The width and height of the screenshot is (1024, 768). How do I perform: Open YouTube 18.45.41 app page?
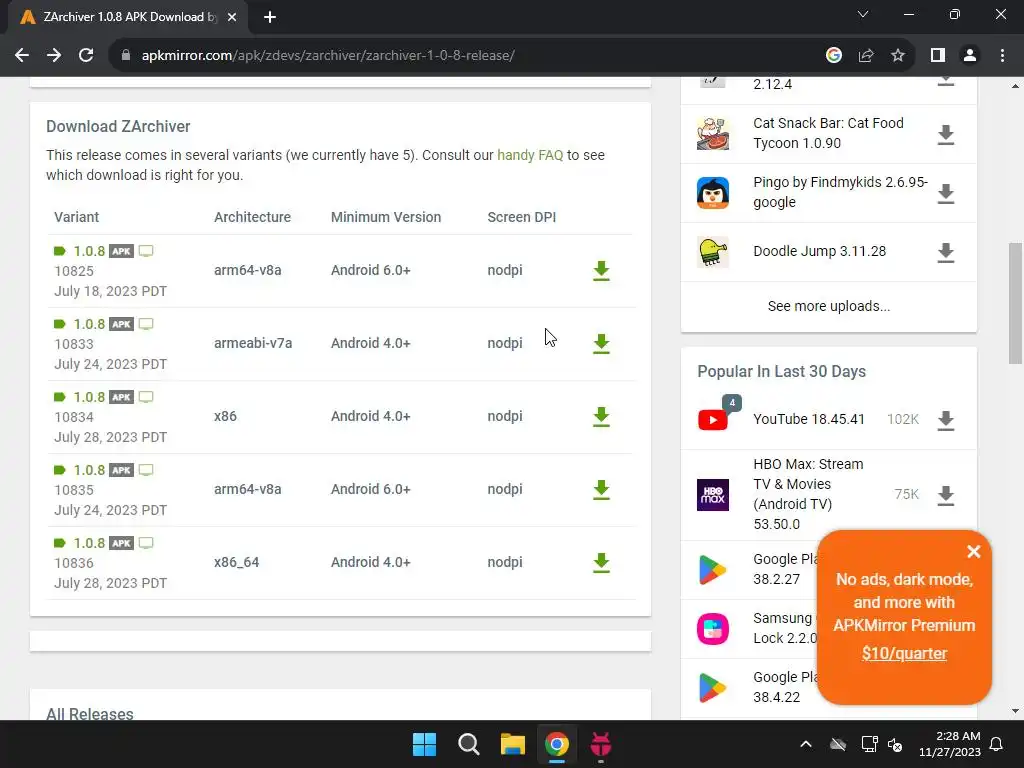[808, 419]
